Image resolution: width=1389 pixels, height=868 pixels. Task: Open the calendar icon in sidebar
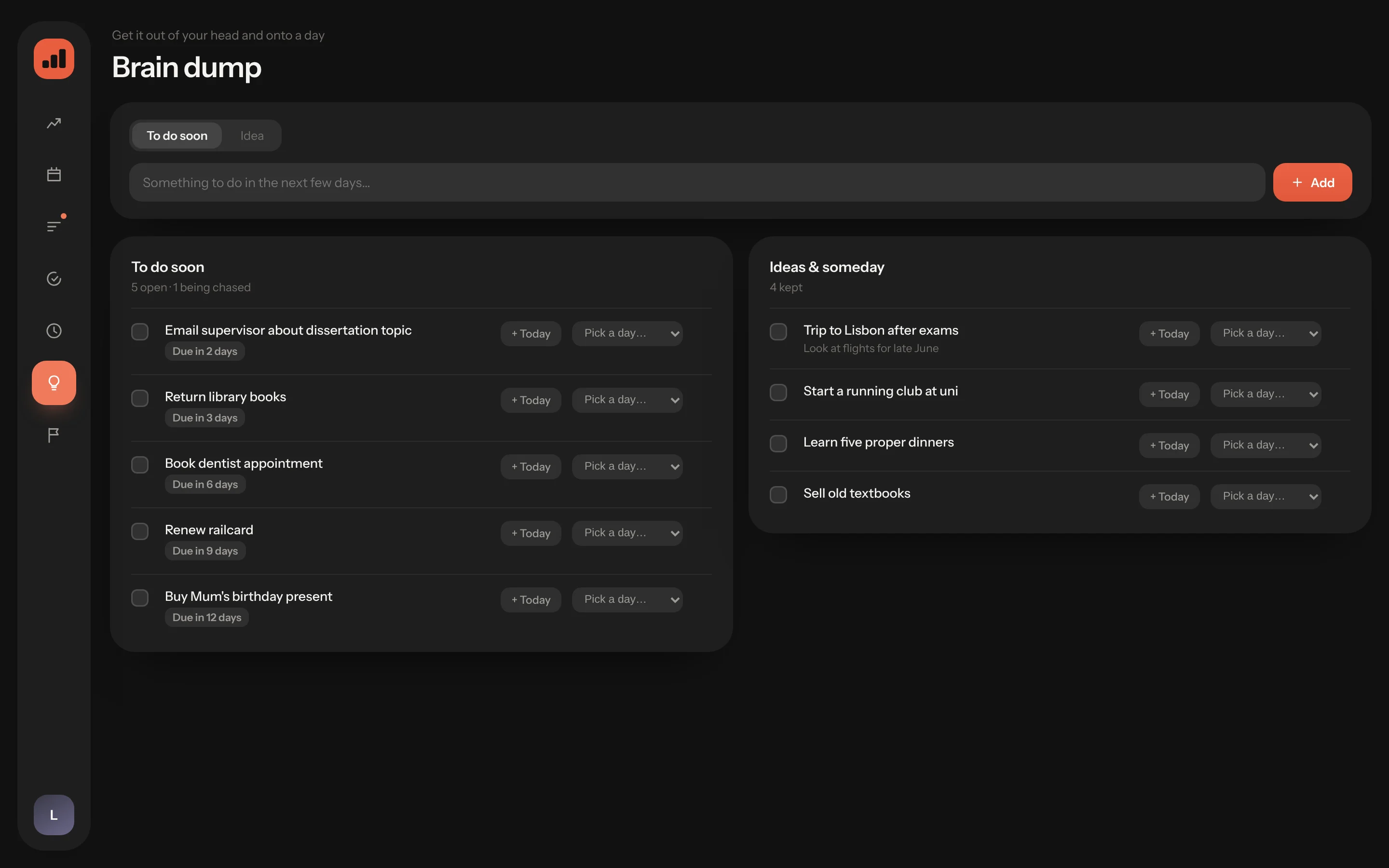pyautogui.click(x=54, y=175)
